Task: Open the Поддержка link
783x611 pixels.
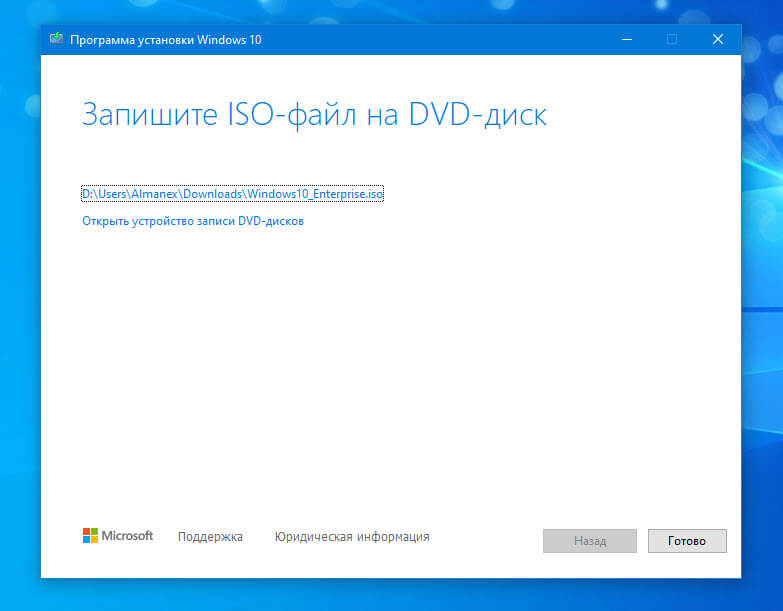Action: point(210,537)
